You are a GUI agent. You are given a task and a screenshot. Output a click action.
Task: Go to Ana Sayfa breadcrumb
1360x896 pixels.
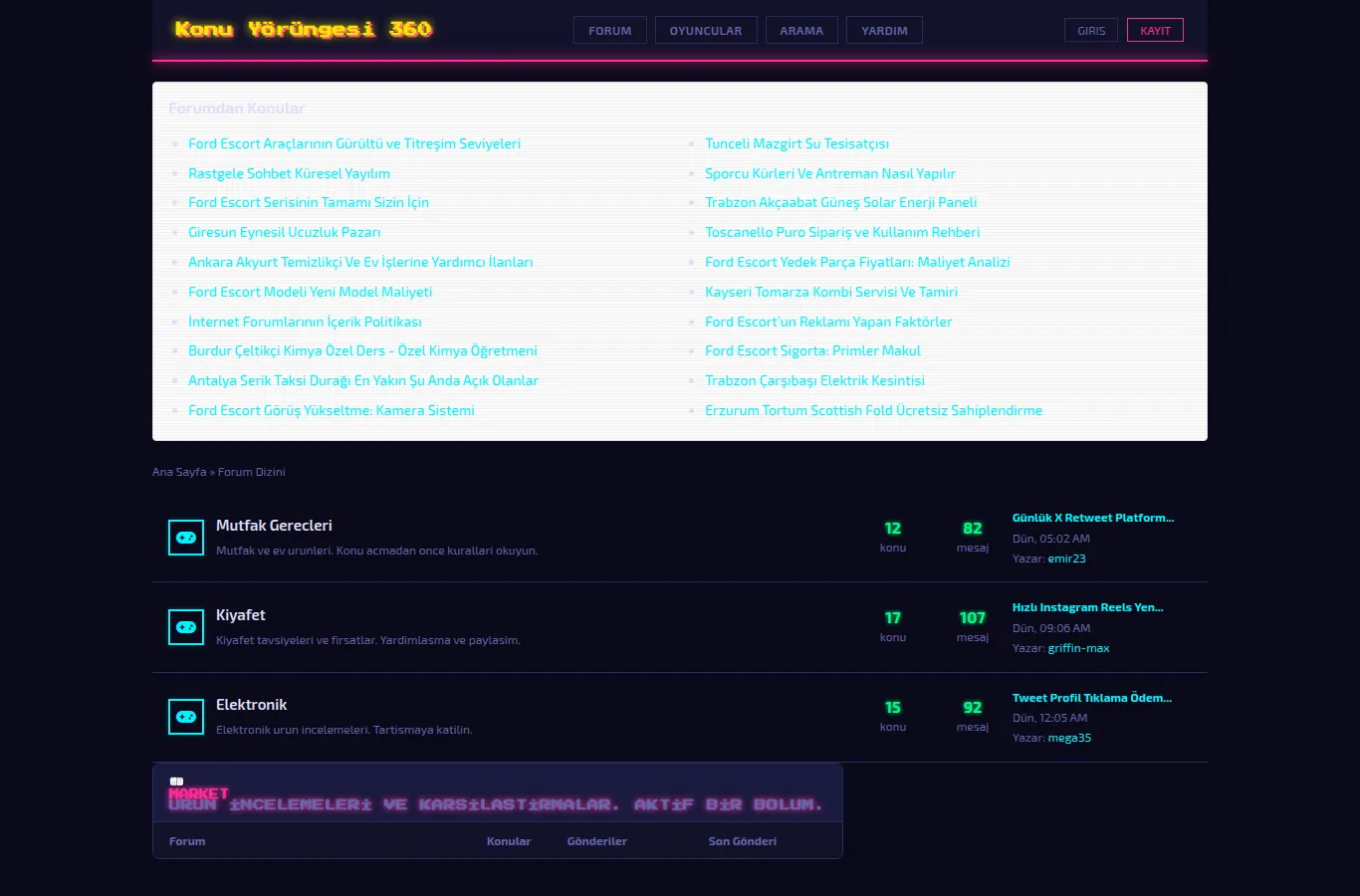(x=179, y=472)
